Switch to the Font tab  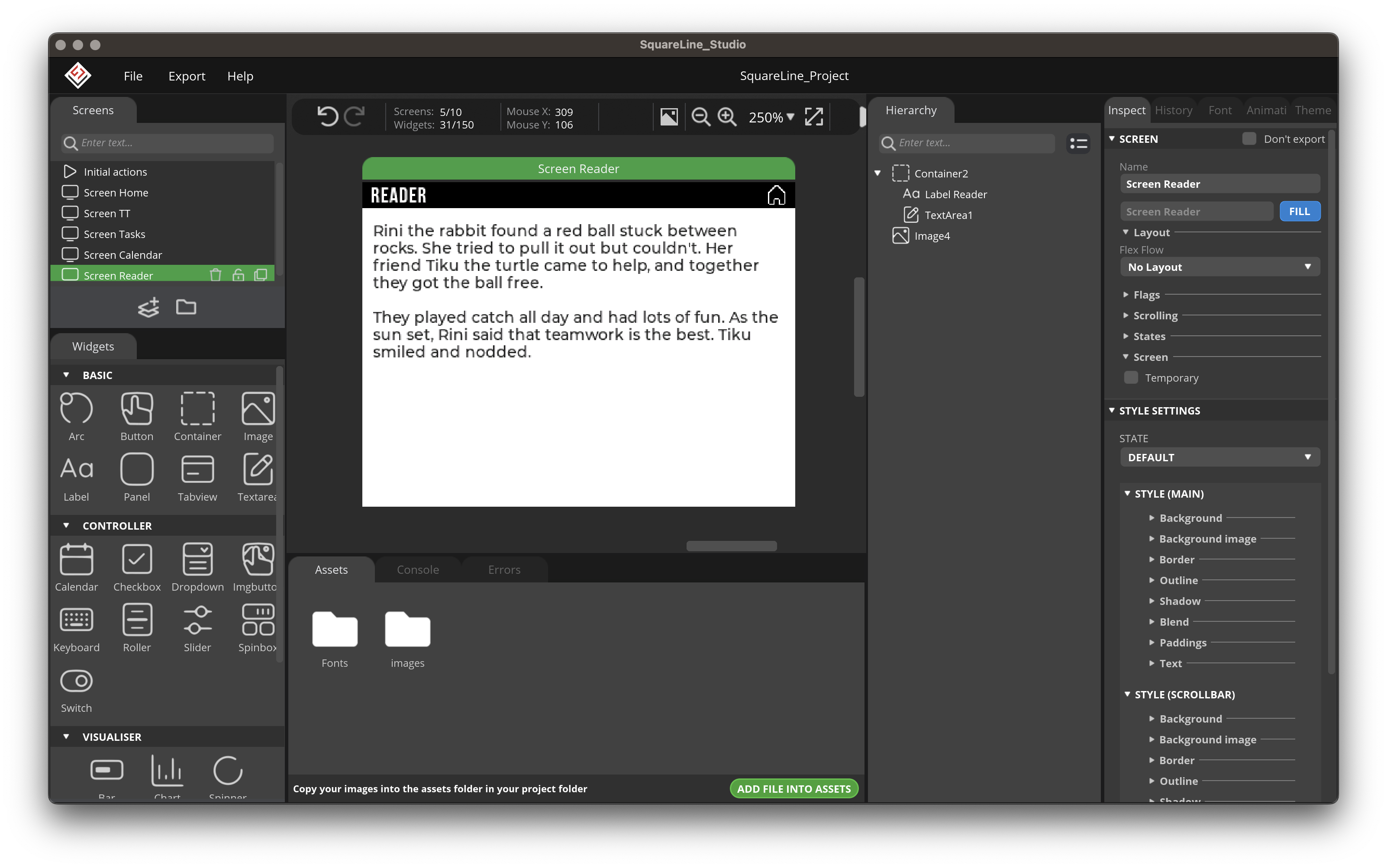[1219, 110]
